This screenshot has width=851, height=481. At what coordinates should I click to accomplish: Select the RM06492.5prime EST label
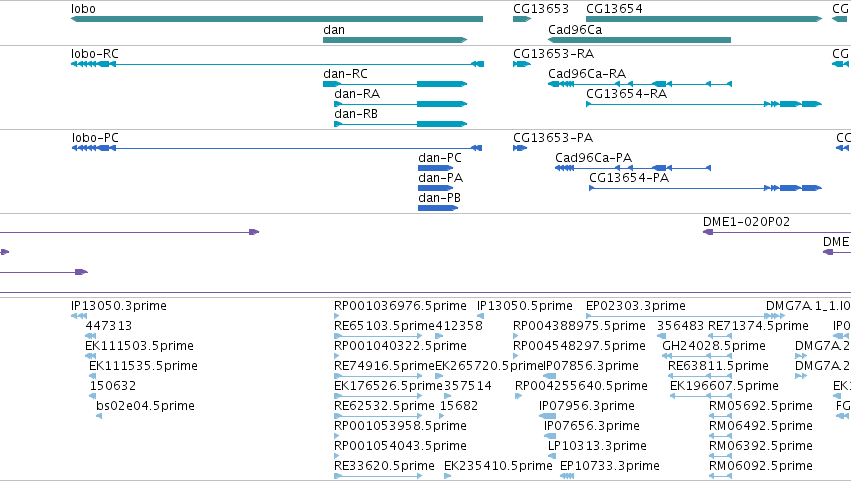coord(761,427)
